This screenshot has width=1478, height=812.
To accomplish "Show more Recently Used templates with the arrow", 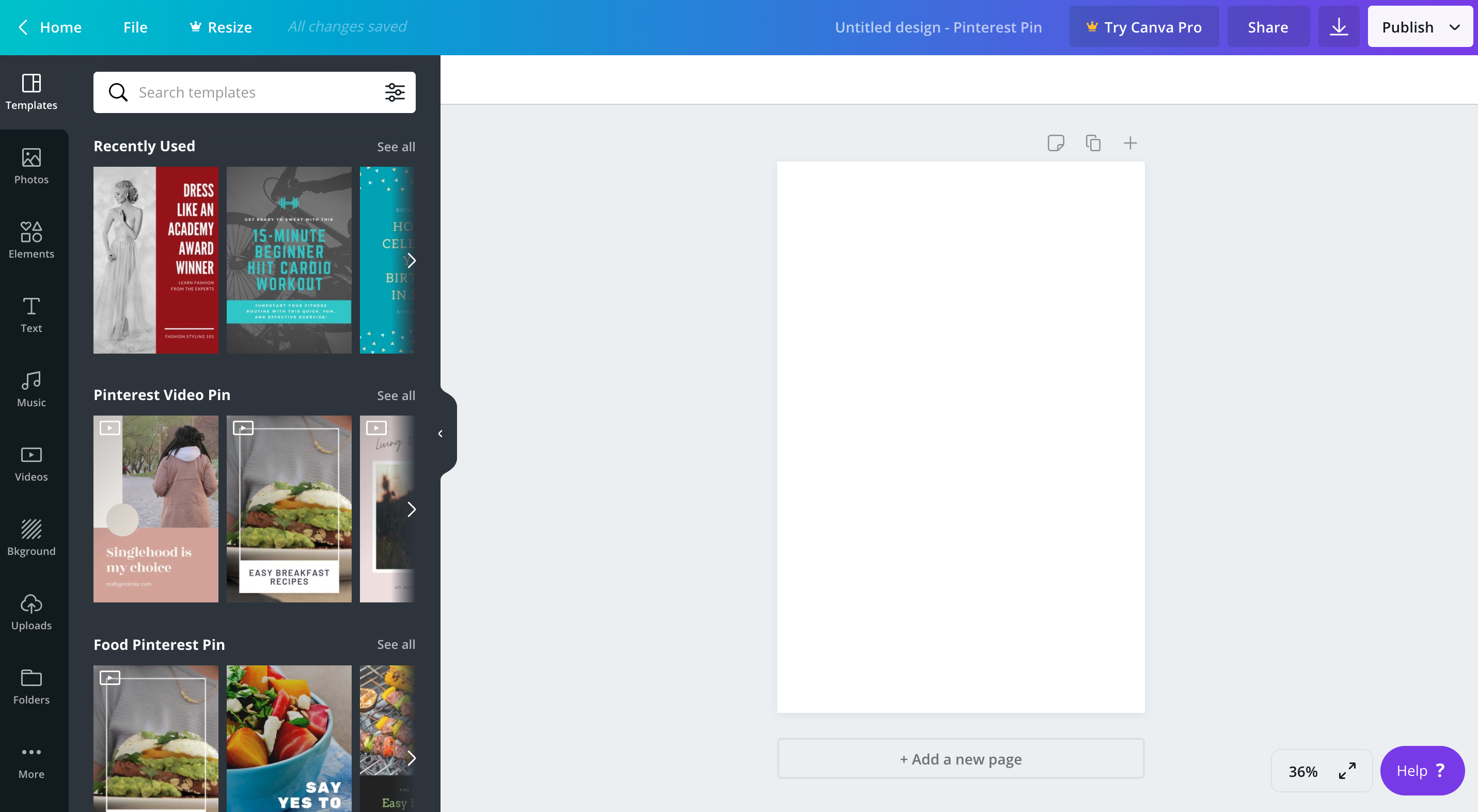I will click(411, 260).
